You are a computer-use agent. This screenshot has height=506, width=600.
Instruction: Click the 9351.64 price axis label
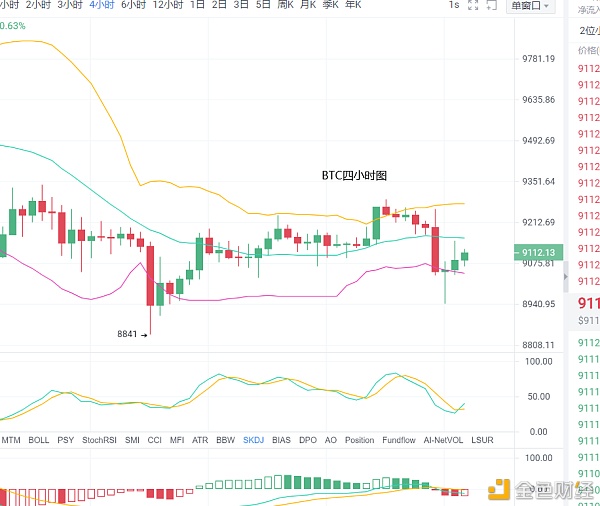point(539,181)
